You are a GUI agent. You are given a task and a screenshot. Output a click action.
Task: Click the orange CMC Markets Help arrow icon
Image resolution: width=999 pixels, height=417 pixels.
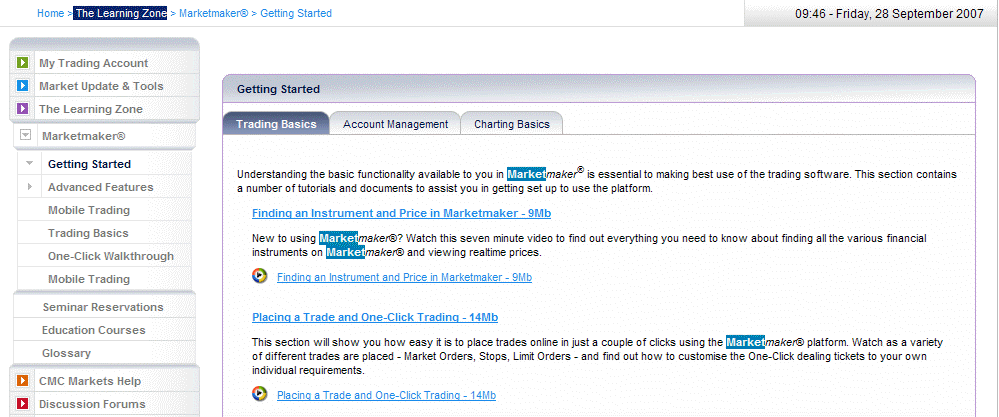click(22, 381)
